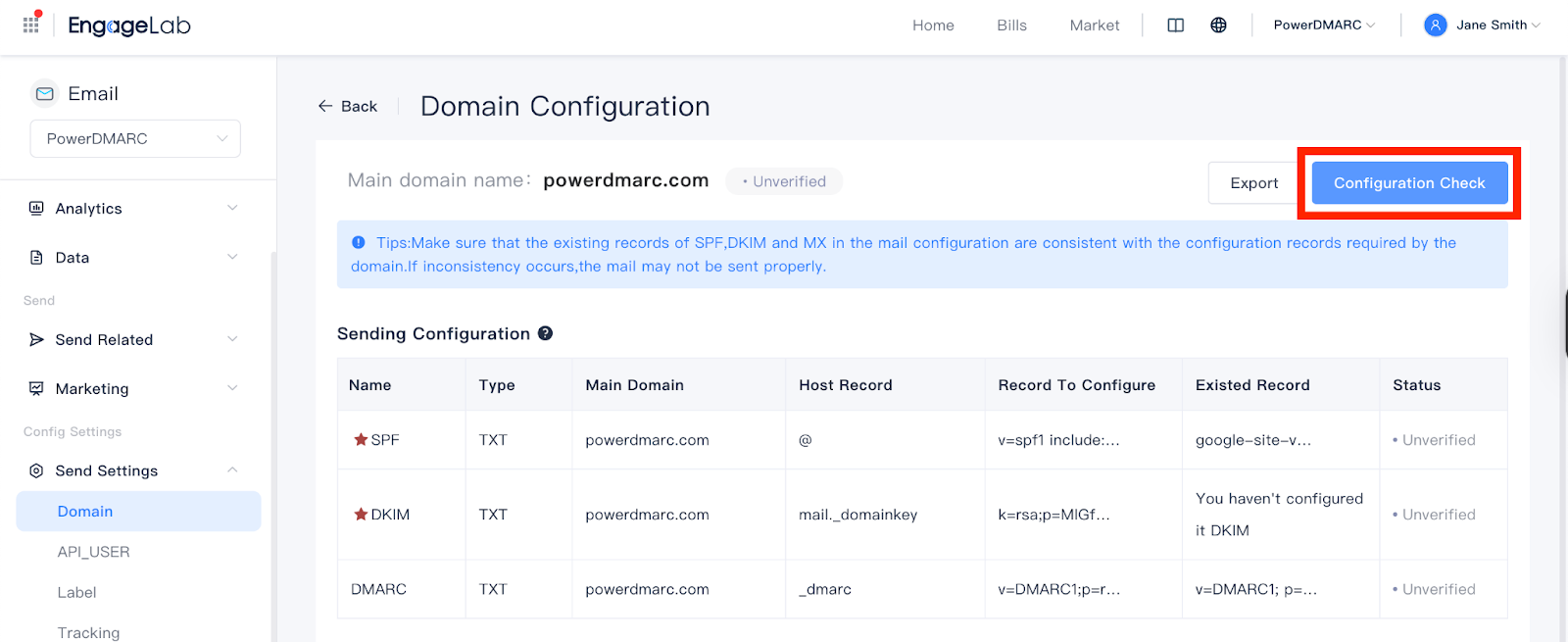1568x642 pixels.
Task: Open the app grid launcher icon
Action: click(31, 25)
